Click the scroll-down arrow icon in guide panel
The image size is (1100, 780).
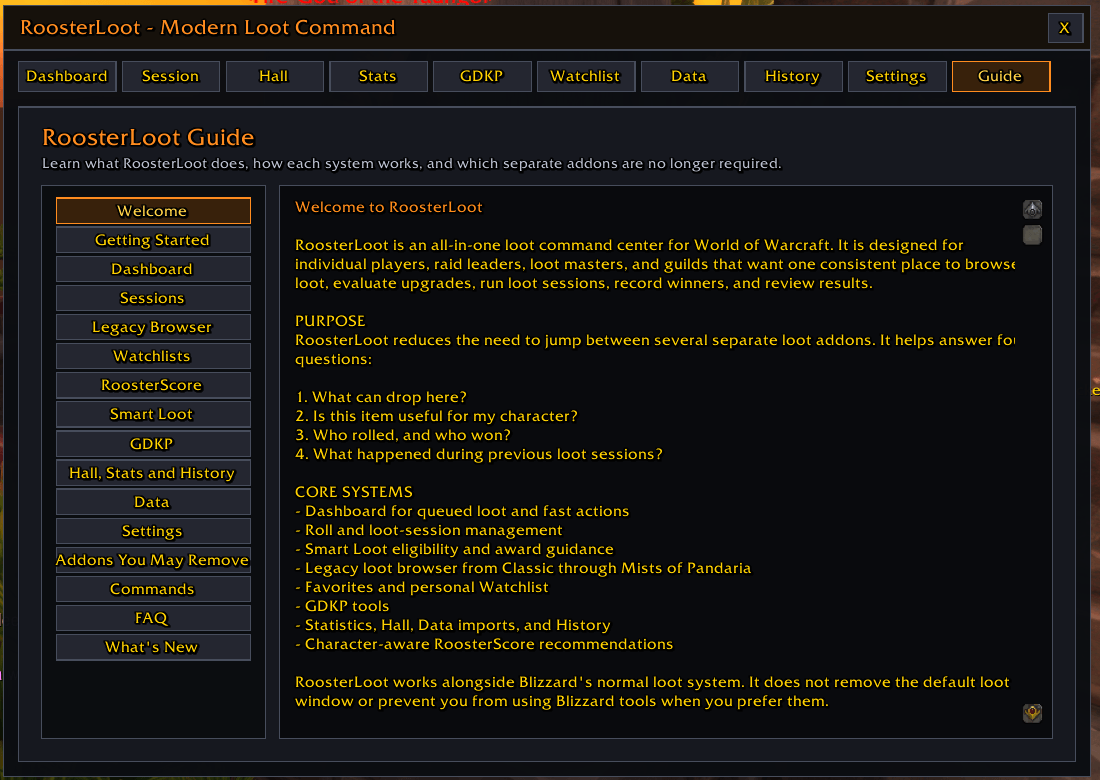[1032, 713]
